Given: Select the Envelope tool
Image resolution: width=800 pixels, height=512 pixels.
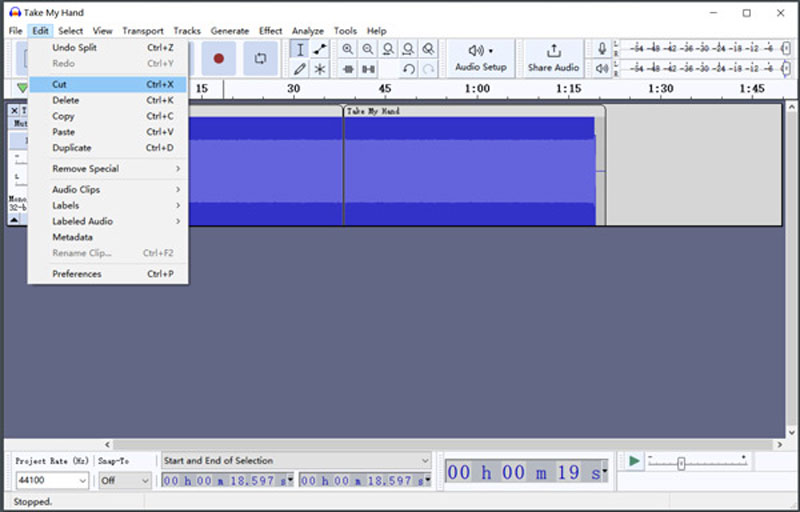Looking at the screenshot, I should pyautogui.click(x=320, y=49).
